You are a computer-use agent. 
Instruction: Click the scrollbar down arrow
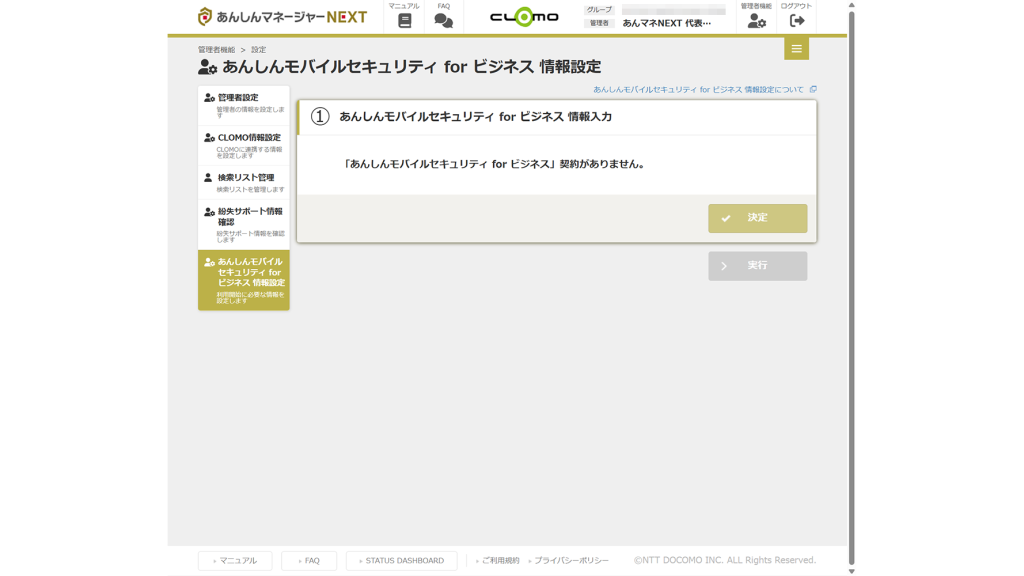pyautogui.click(x=851, y=571)
